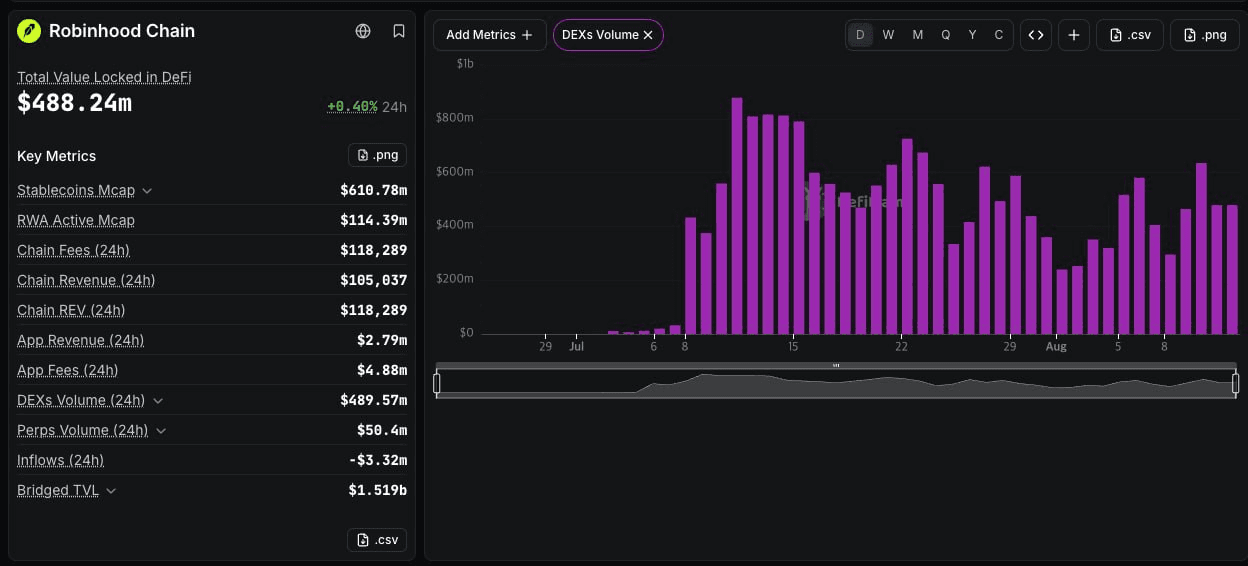Export chart data as .csv
The image size is (1248, 566).
coord(1130,35)
